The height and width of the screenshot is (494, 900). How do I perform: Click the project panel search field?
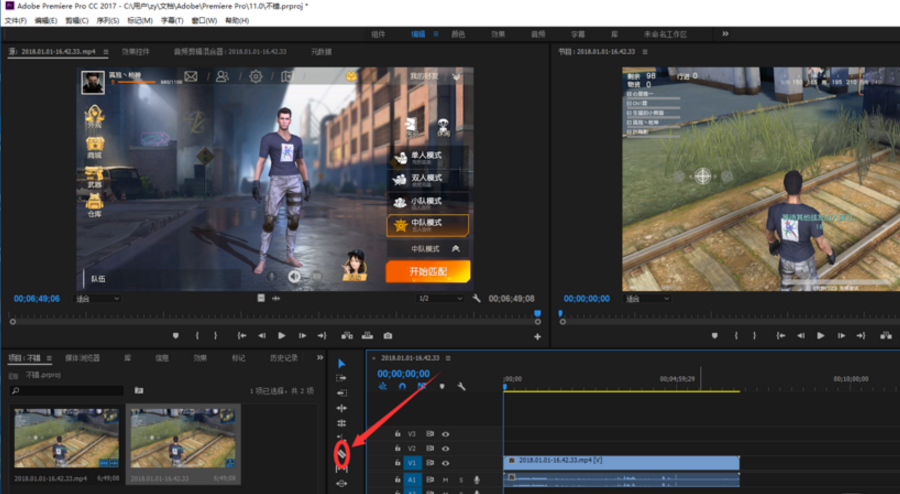pyautogui.click(x=65, y=390)
